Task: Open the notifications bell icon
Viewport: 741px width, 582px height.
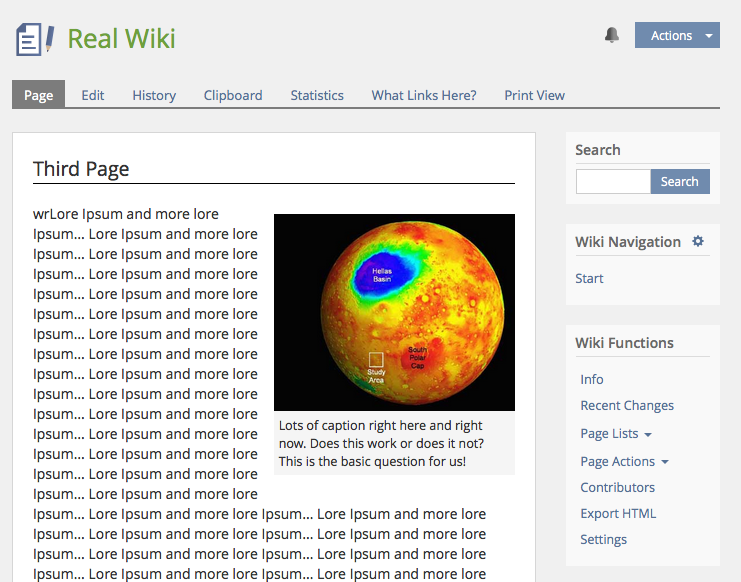Action: click(x=612, y=35)
